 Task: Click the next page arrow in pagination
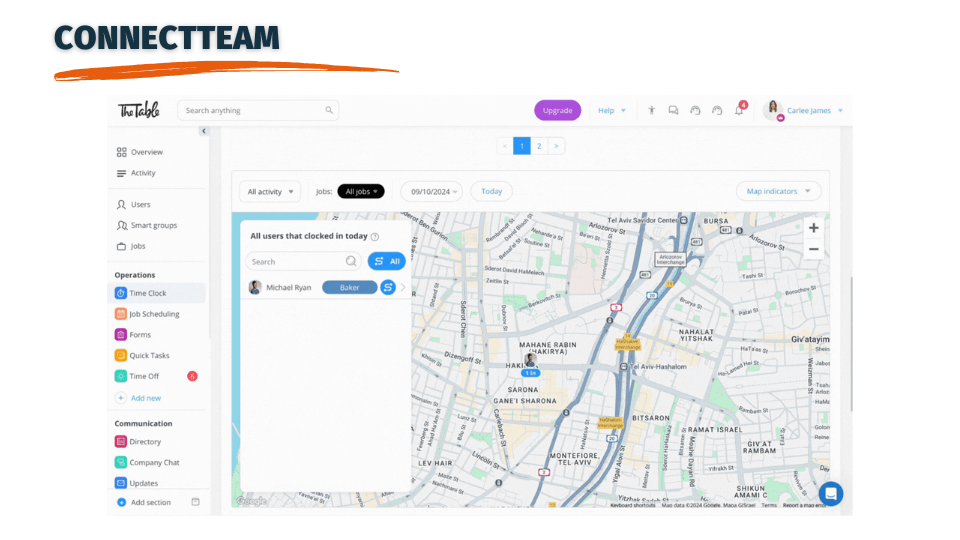[x=556, y=146]
